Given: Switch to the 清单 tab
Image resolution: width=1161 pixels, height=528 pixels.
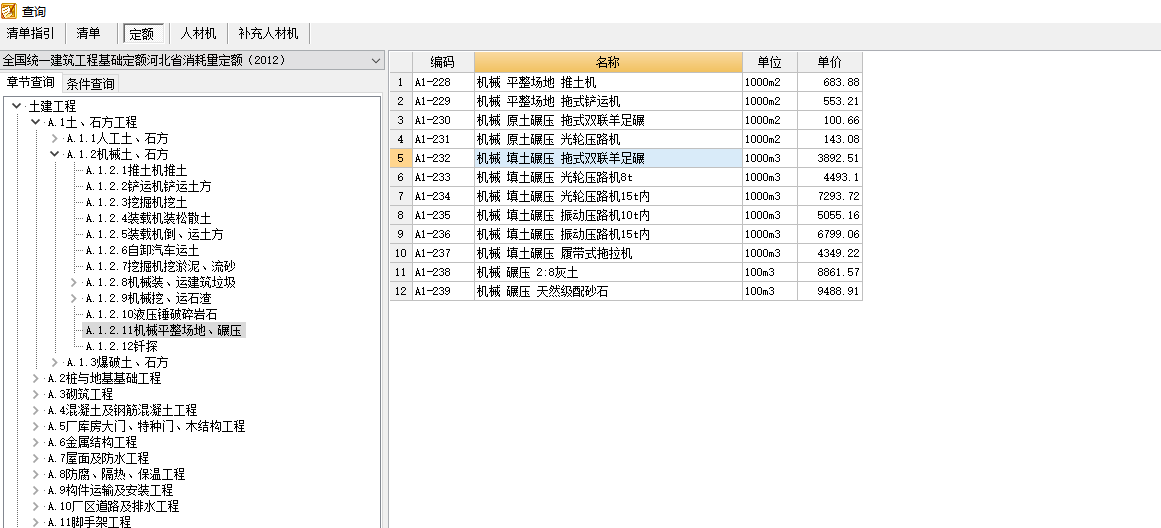Looking at the screenshot, I should coord(88,33).
